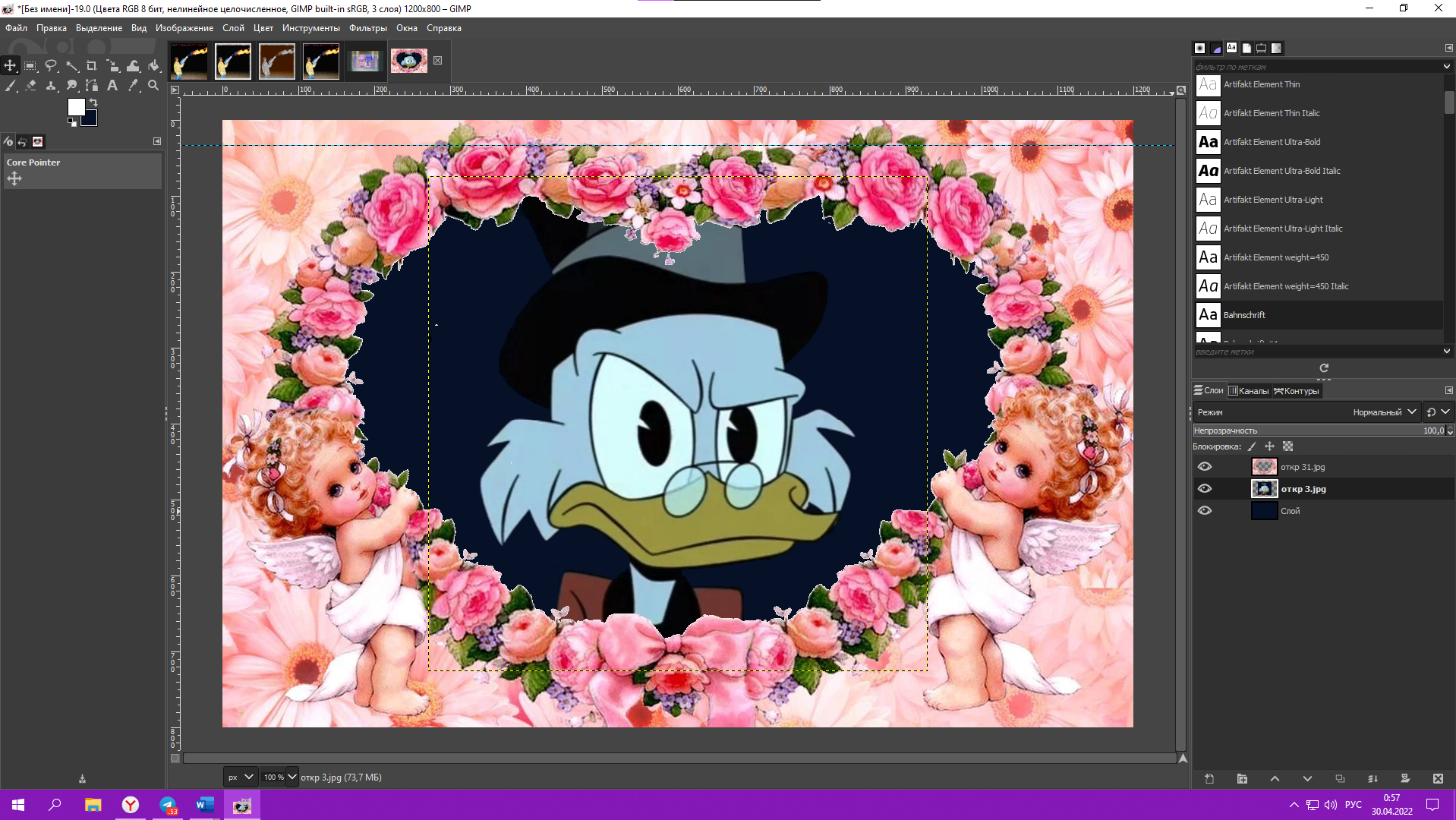The height and width of the screenshot is (820, 1456).
Task: Select the Crop tool
Action: click(x=92, y=66)
